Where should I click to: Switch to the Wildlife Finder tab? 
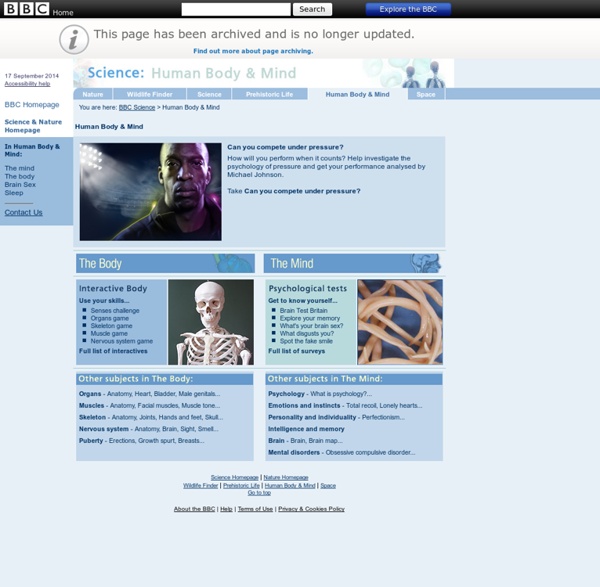pos(149,94)
